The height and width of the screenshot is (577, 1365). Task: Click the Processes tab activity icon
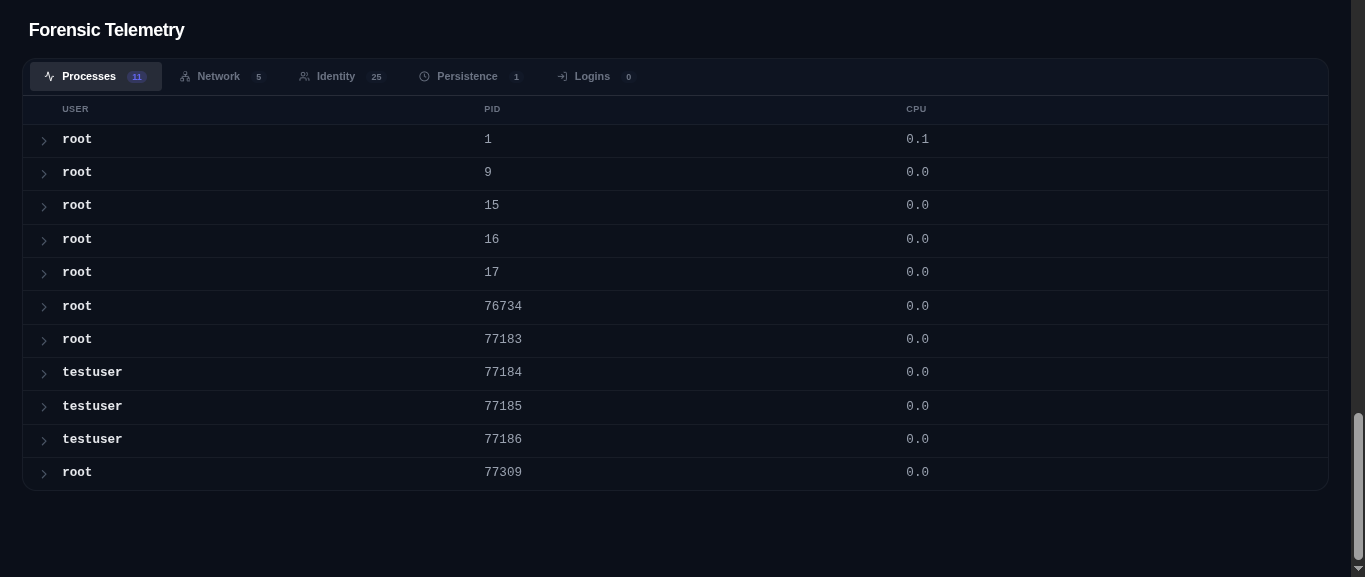49,76
